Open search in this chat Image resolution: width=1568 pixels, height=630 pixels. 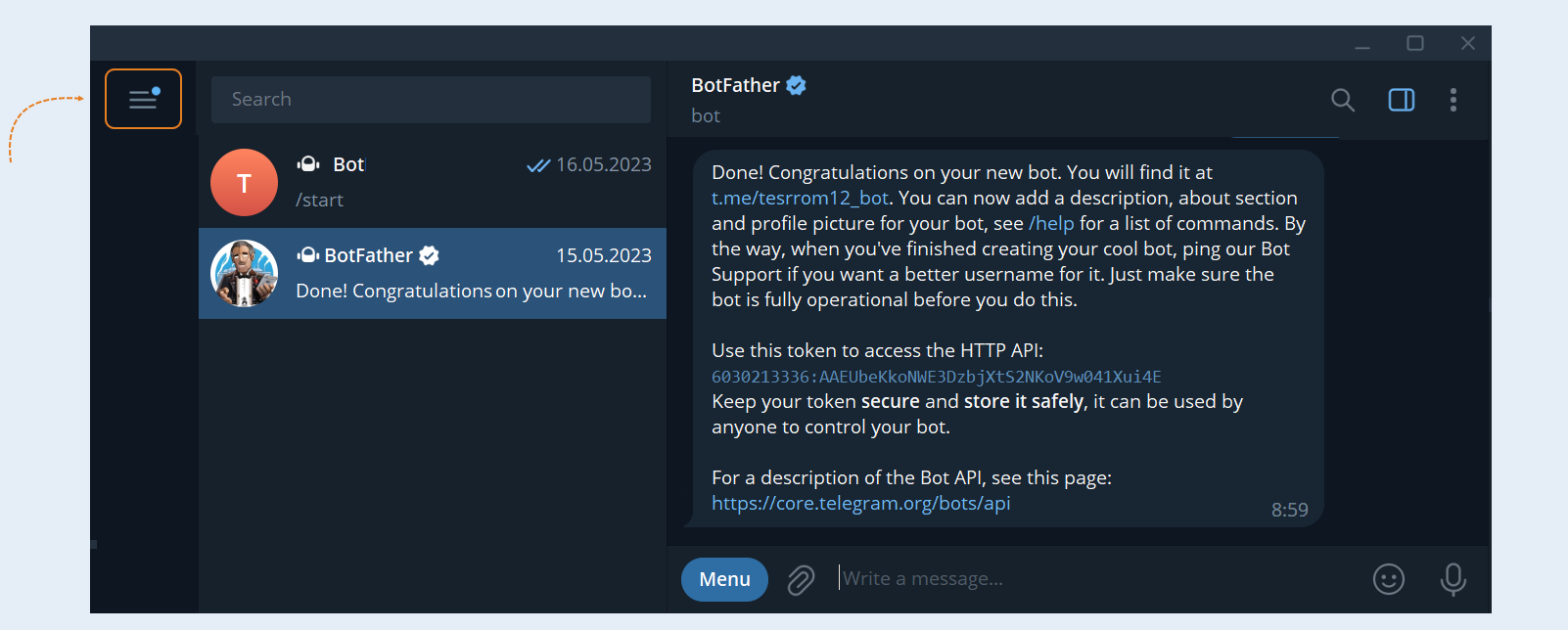(x=1342, y=100)
